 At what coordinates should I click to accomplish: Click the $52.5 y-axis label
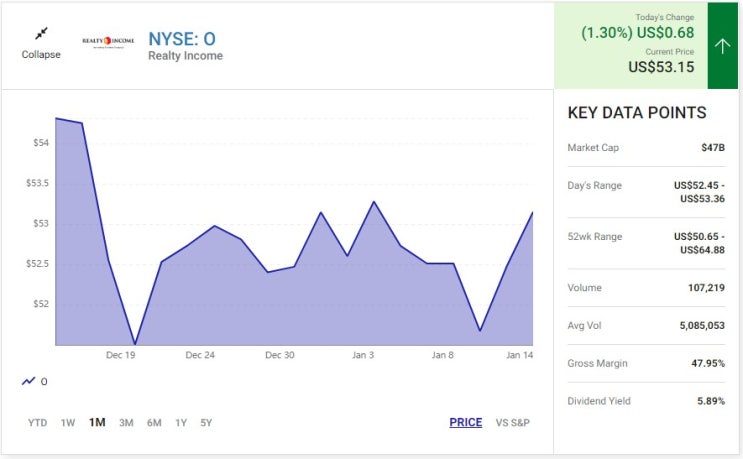click(x=37, y=263)
